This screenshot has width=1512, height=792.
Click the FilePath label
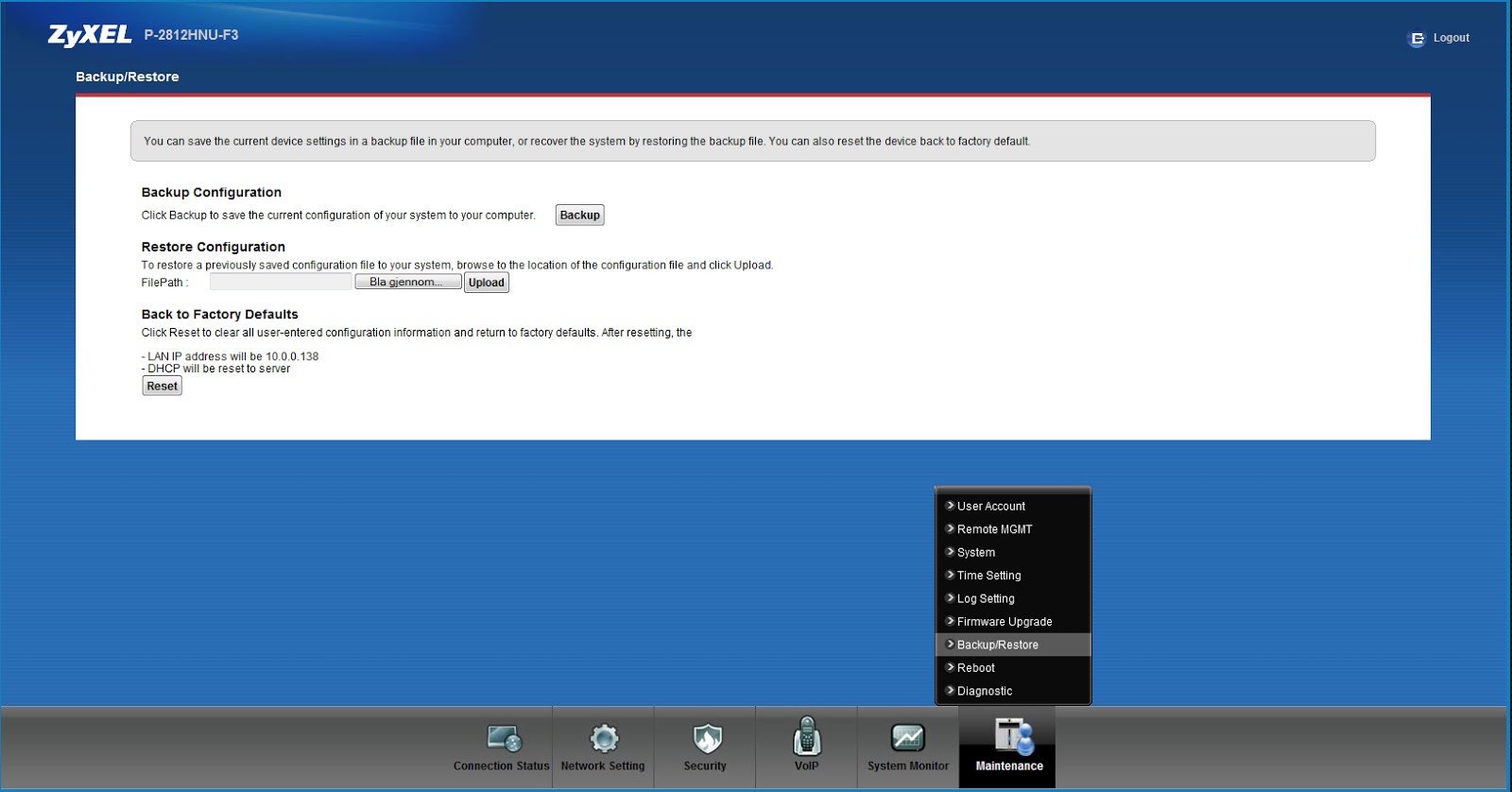click(x=164, y=283)
